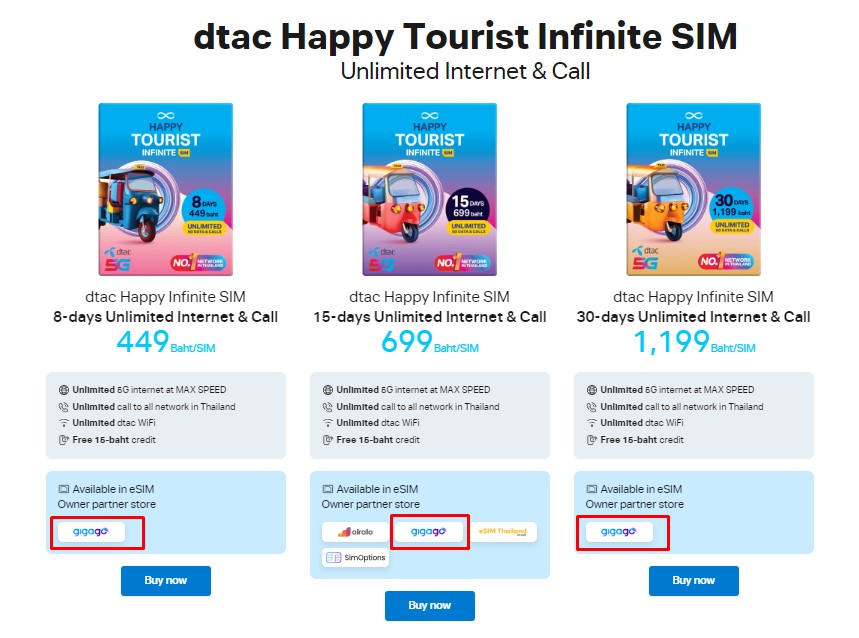Click the 15-days Unlimited Internet & Call title
Viewport: 859px width, 638px height.
point(430,317)
